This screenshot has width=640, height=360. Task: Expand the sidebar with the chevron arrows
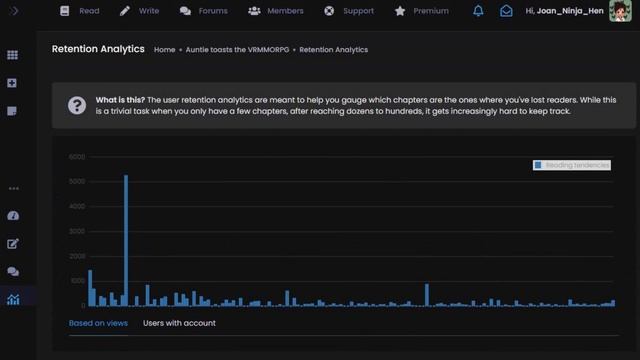point(13,11)
